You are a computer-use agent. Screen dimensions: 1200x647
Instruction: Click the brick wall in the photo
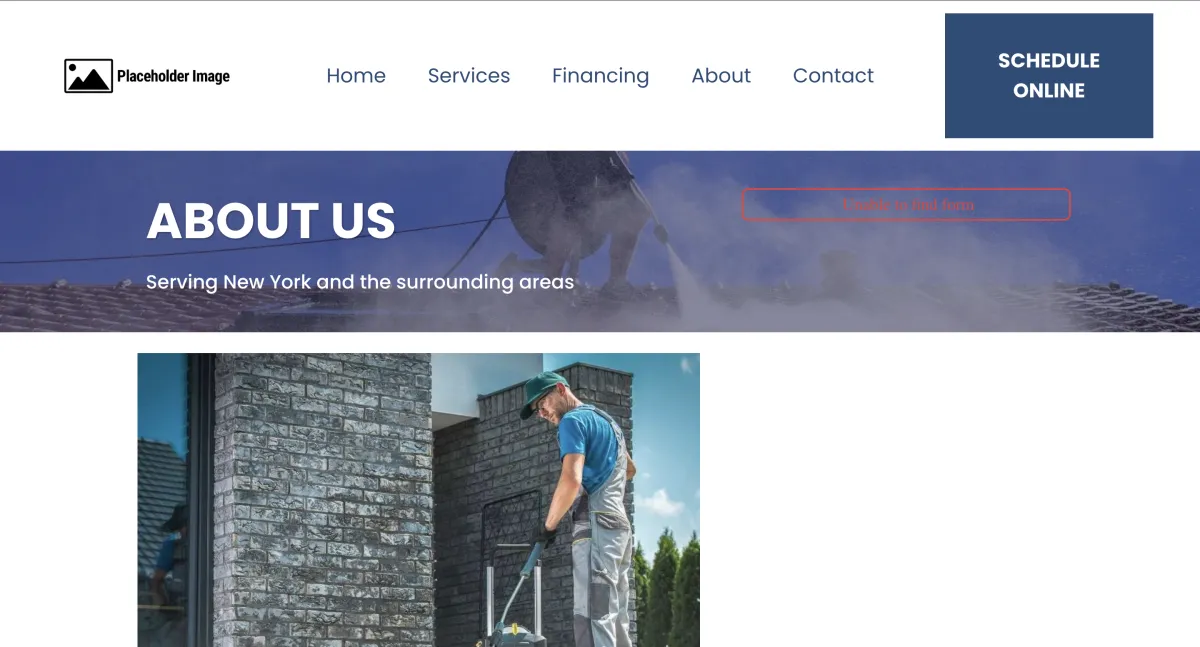click(322, 500)
